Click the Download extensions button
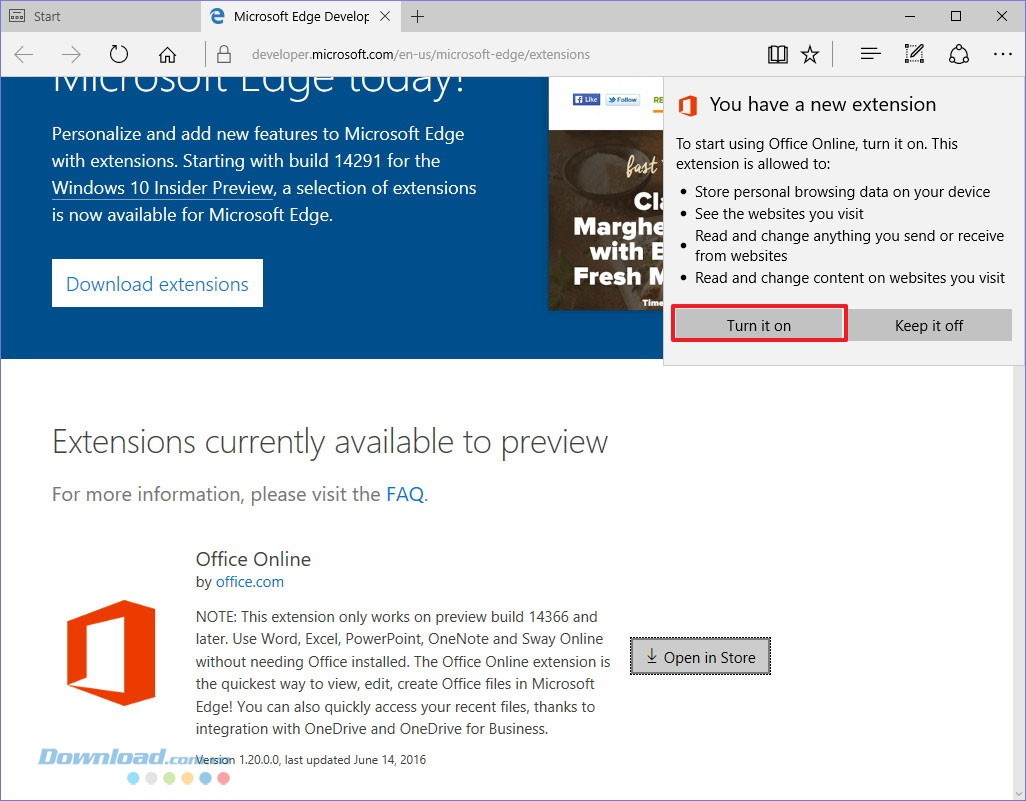The height and width of the screenshot is (801, 1026). click(157, 284)
